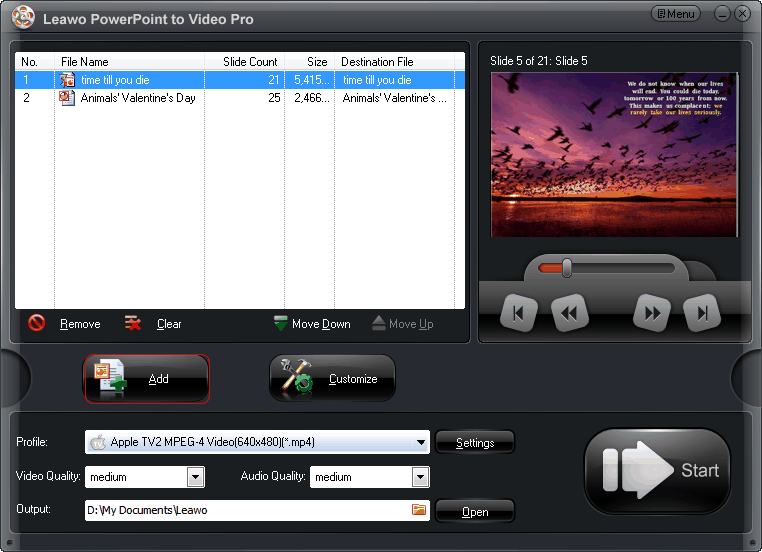Viewport: 762px width, 552px height.
Task: Click the Leawo app logo icon
Action: pyautogui.click(x=23, y=17)
